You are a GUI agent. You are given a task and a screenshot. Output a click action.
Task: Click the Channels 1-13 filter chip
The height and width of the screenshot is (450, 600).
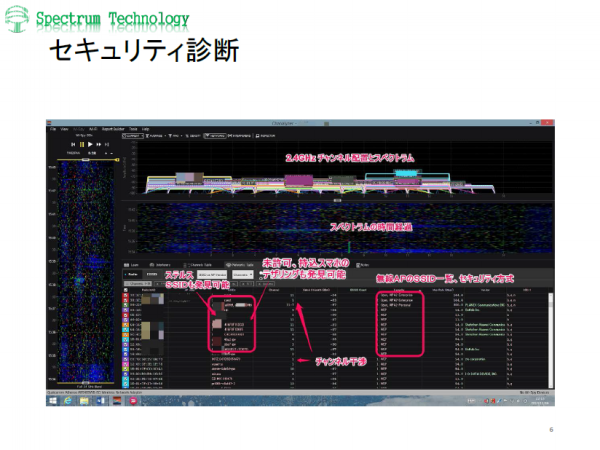(x=138, y=284)
